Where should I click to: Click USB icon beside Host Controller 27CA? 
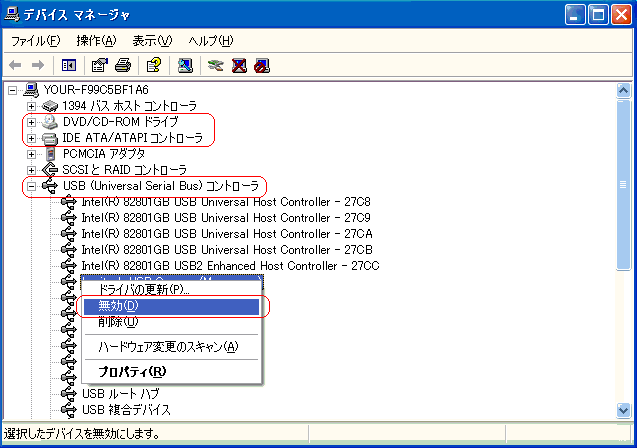point(69,234)
